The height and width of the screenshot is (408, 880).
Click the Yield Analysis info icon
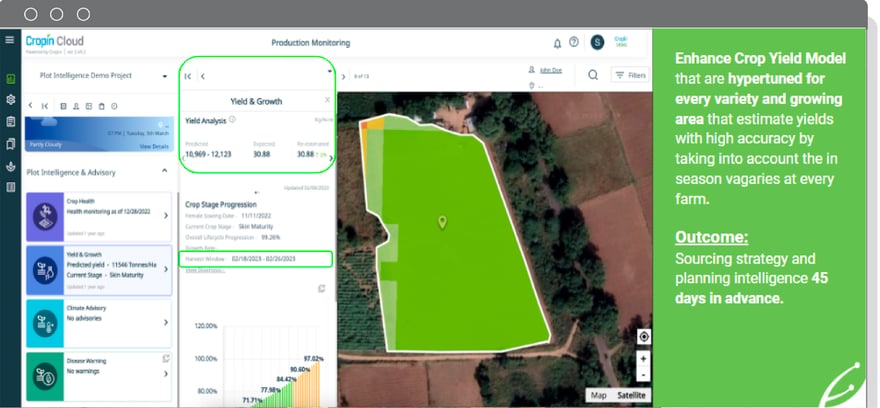pyautogui.click(x=232, y=120)
